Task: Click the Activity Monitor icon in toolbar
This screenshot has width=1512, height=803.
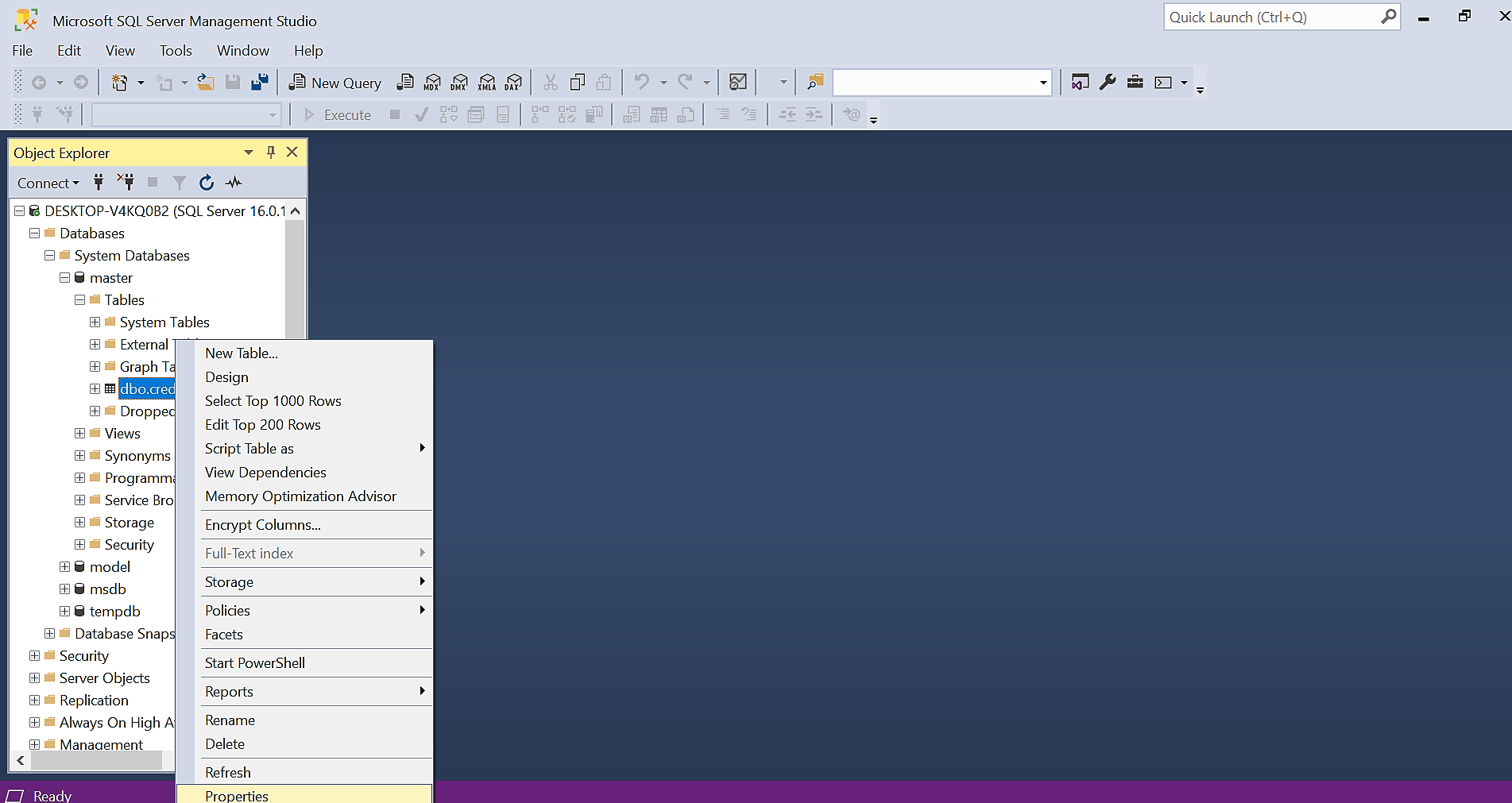Action: click(x=738, y=82)
